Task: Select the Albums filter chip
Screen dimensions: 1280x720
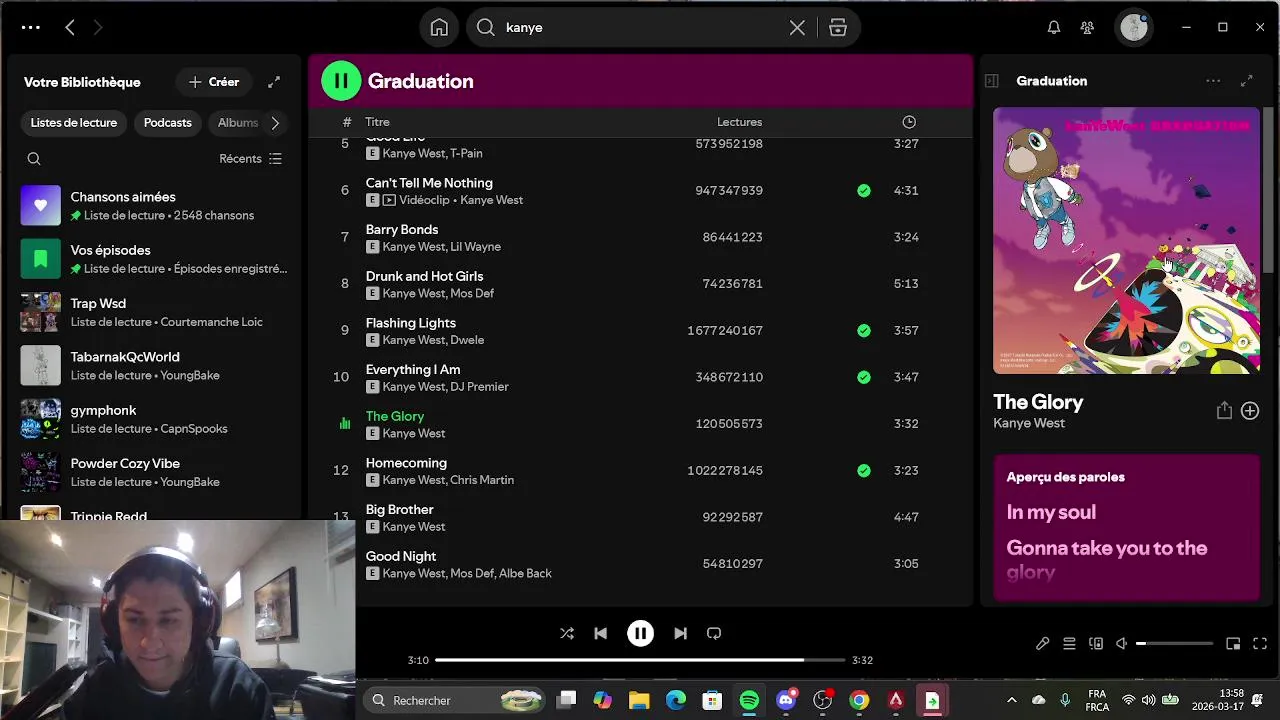Action: pyautogui.click(x=238, y=123)
